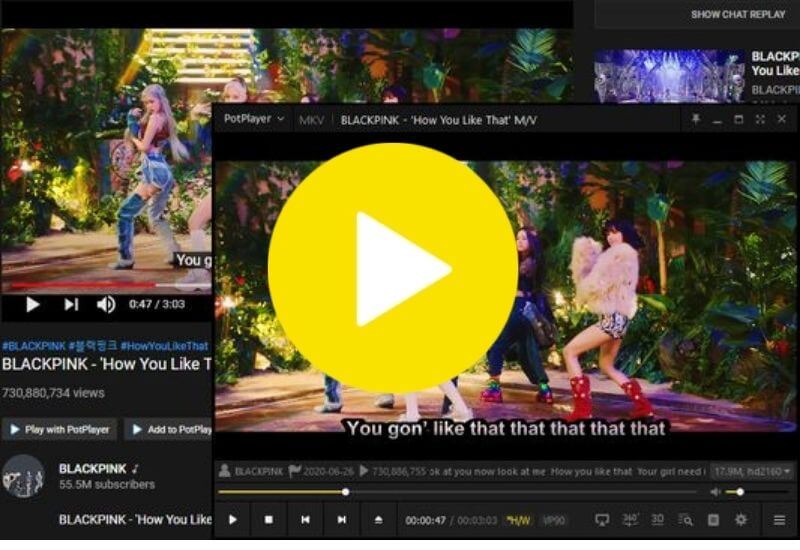Toggle H/W hardware acceleration indicator
This screenshot has width=800, height=550.
(x=518, y=520)
